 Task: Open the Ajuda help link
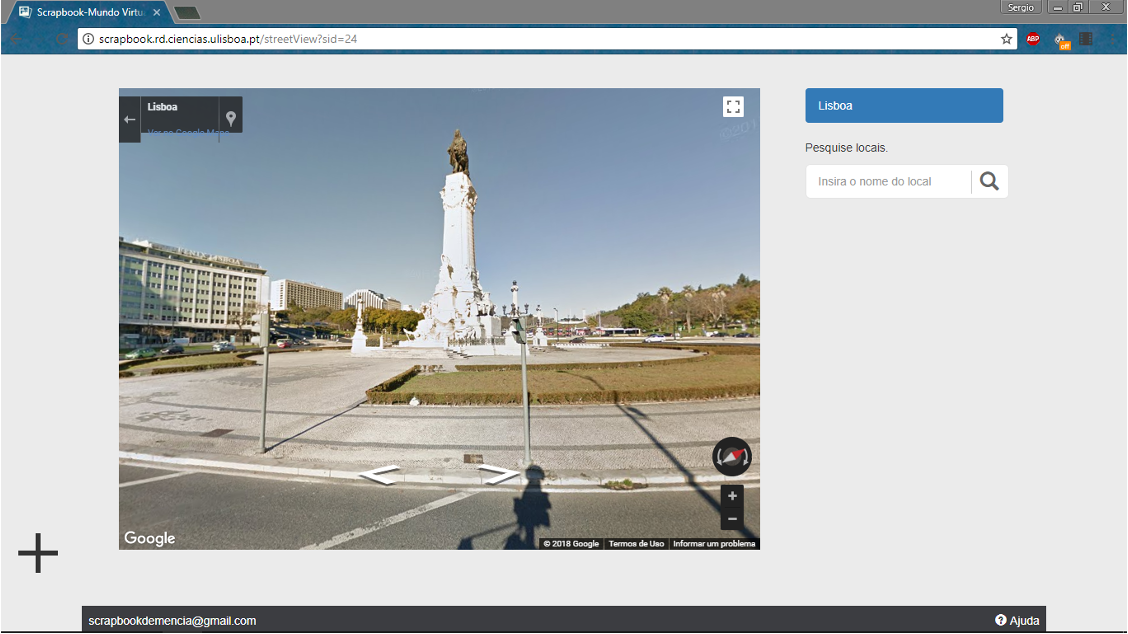tap(1017, 621)
